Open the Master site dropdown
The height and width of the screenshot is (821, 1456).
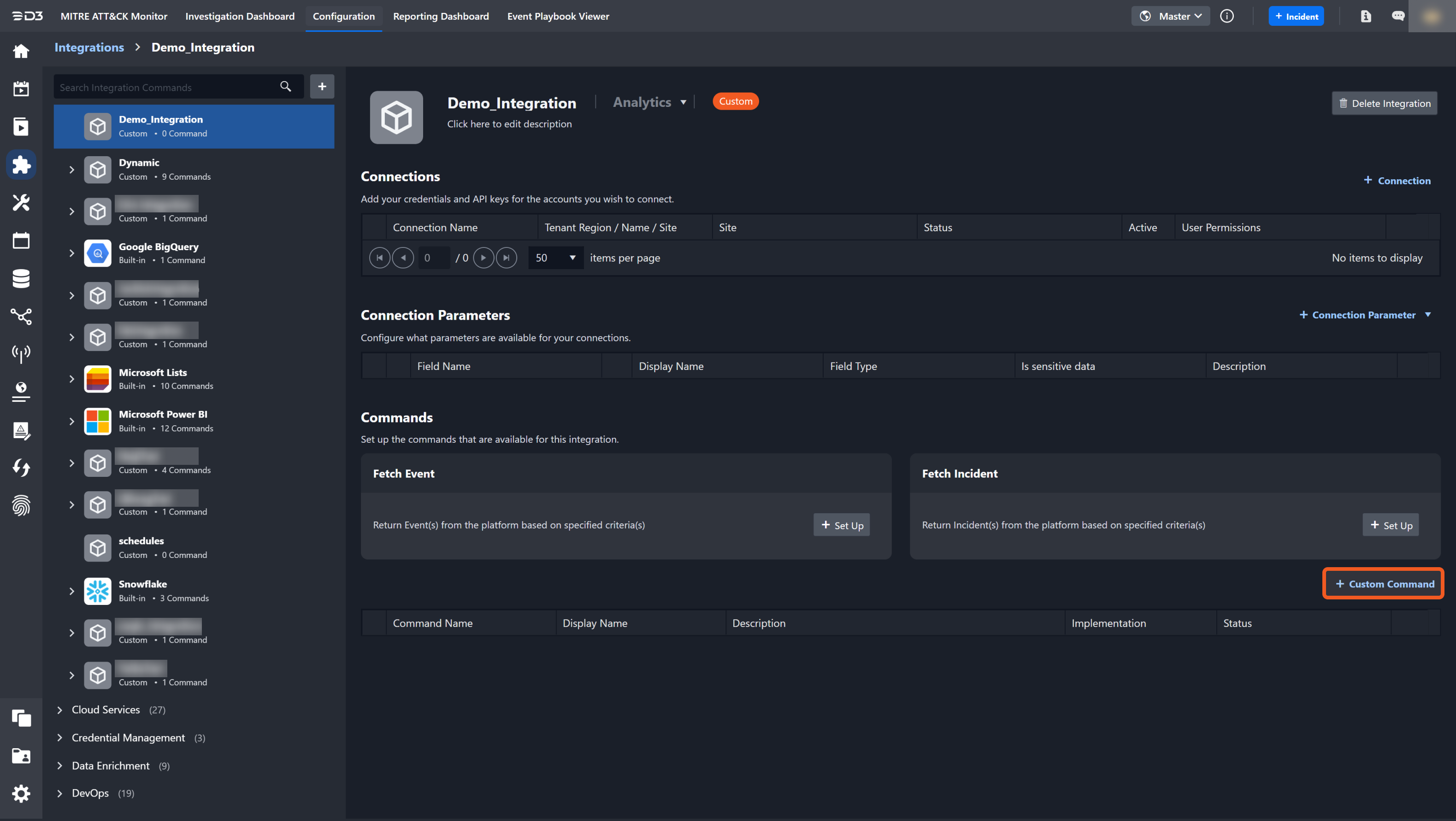1171,16
